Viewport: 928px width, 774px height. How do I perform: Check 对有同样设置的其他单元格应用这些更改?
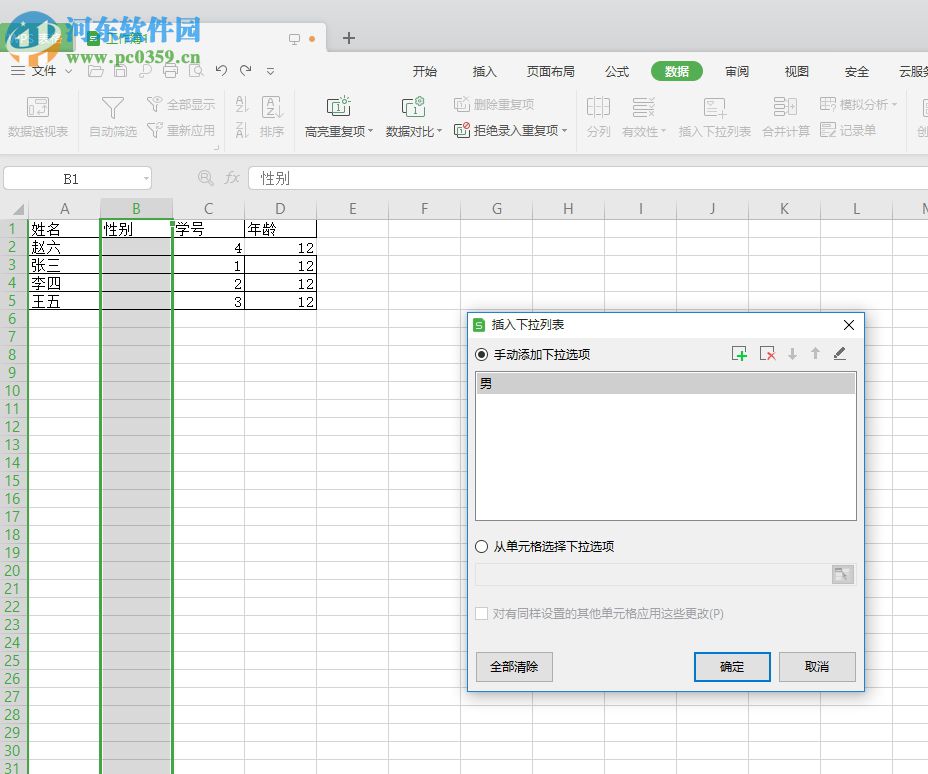[x=481, y=612]
